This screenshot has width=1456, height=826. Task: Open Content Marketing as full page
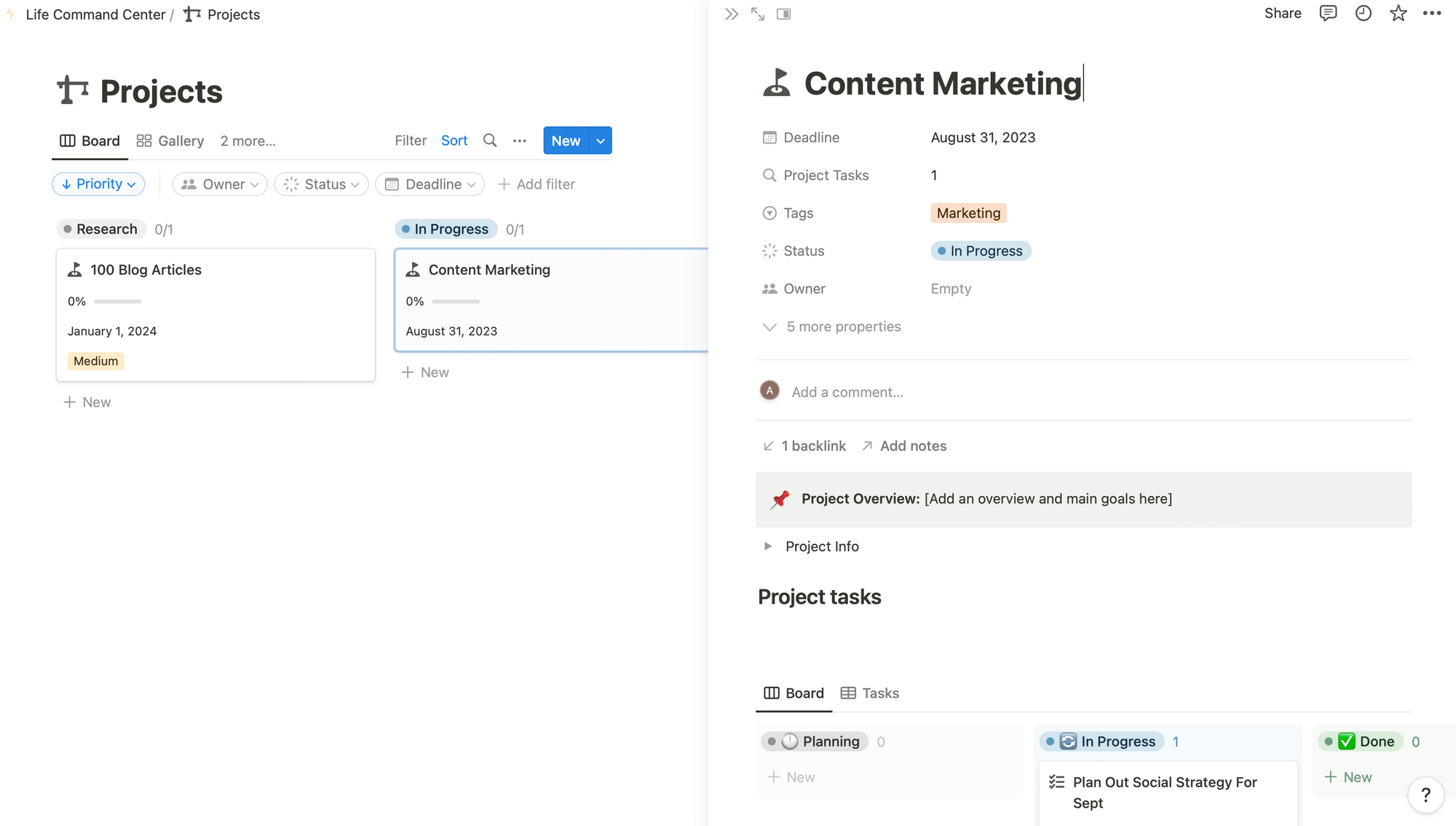(757, 13)
